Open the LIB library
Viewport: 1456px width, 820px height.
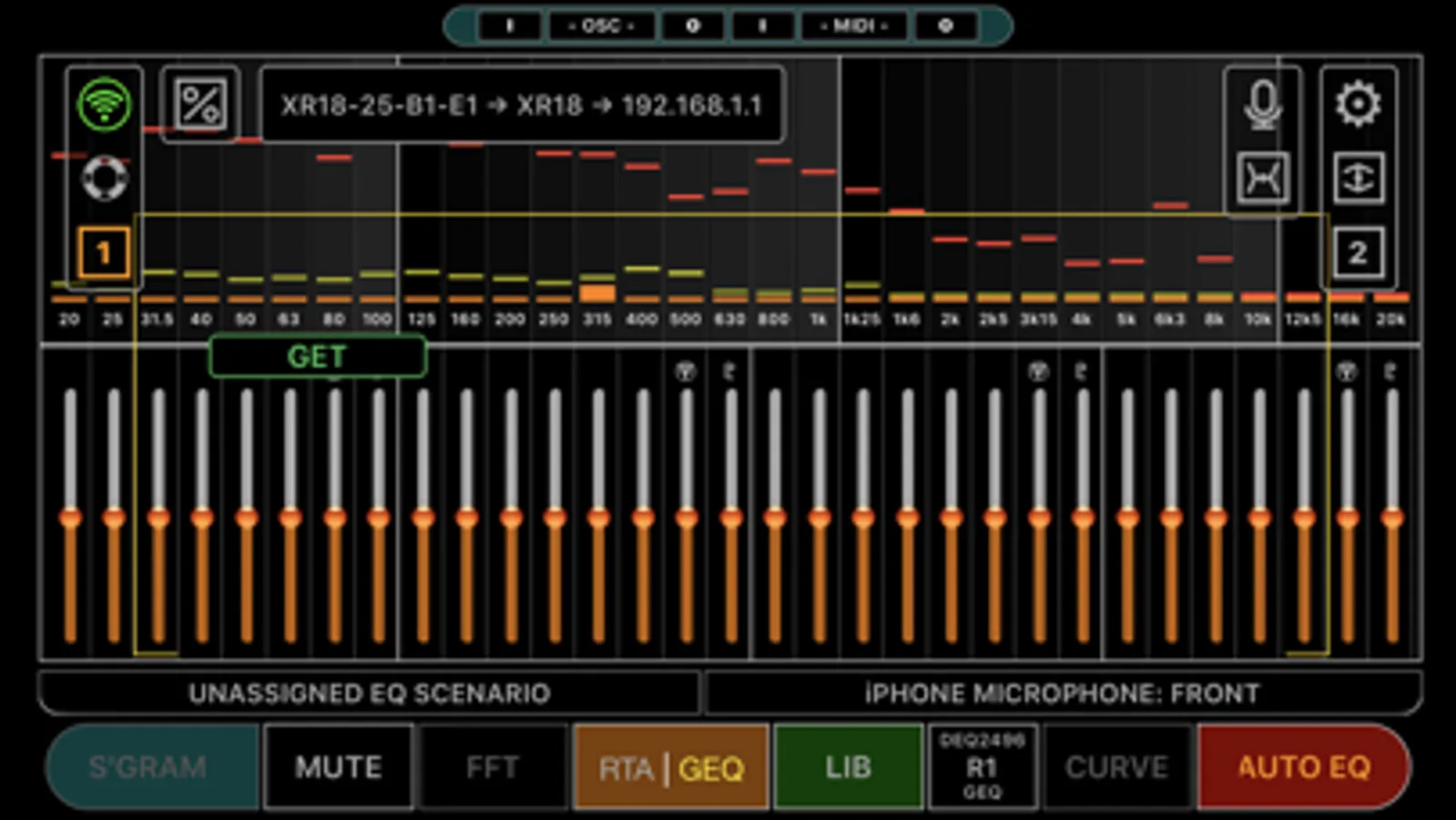point(848,767)
